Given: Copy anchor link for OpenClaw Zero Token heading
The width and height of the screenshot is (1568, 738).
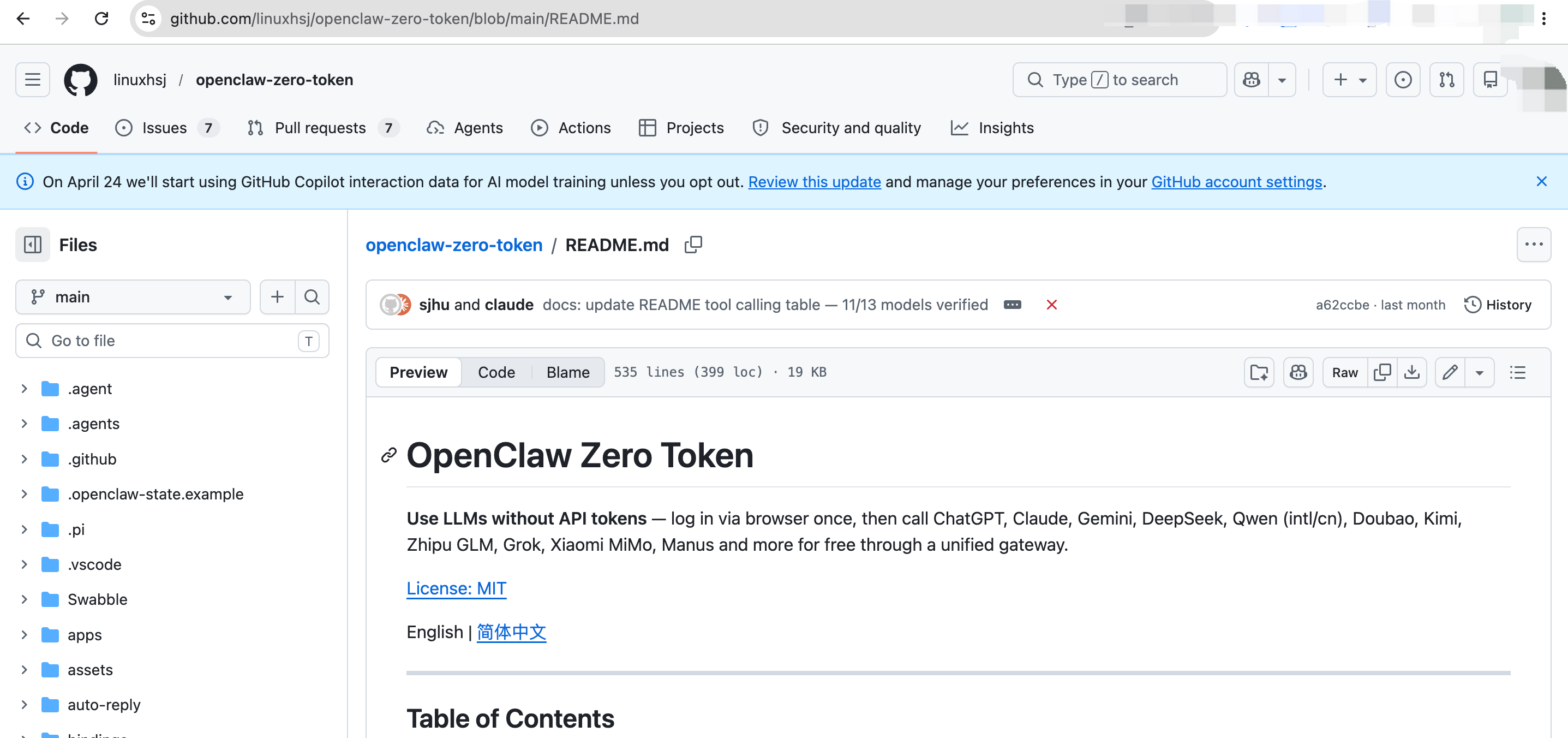Looking at the screenshot, I should 389,455.
